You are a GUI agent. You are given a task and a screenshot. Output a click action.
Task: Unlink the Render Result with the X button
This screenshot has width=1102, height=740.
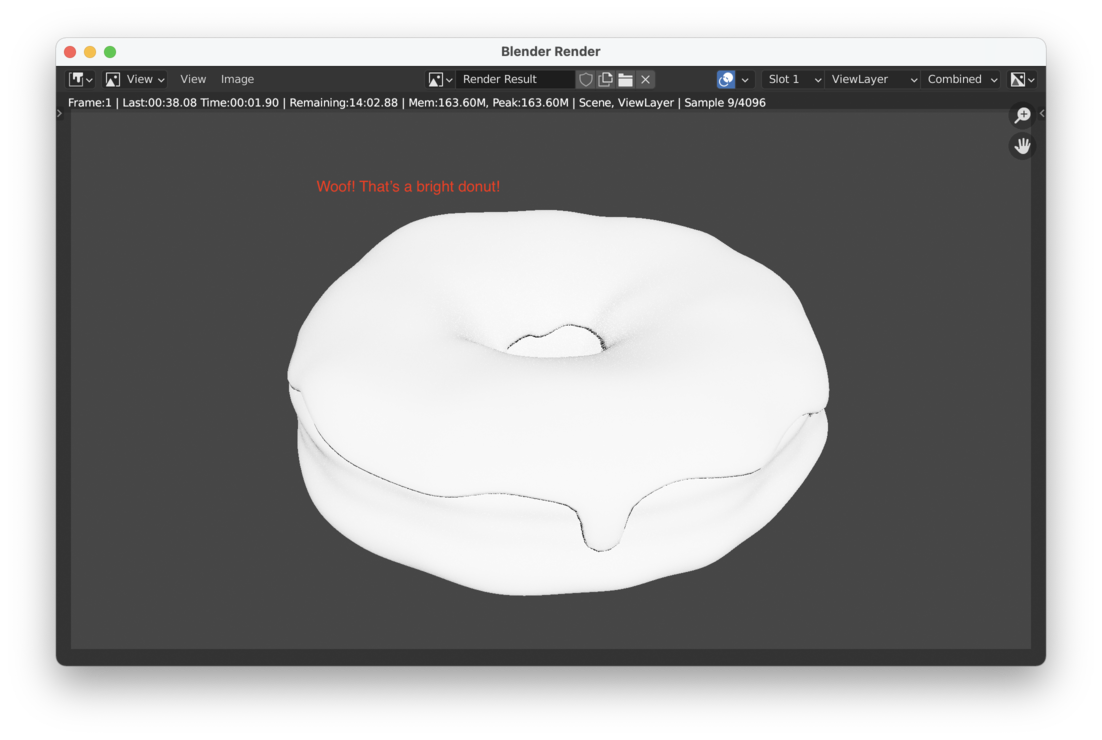(x=645, y=79)
